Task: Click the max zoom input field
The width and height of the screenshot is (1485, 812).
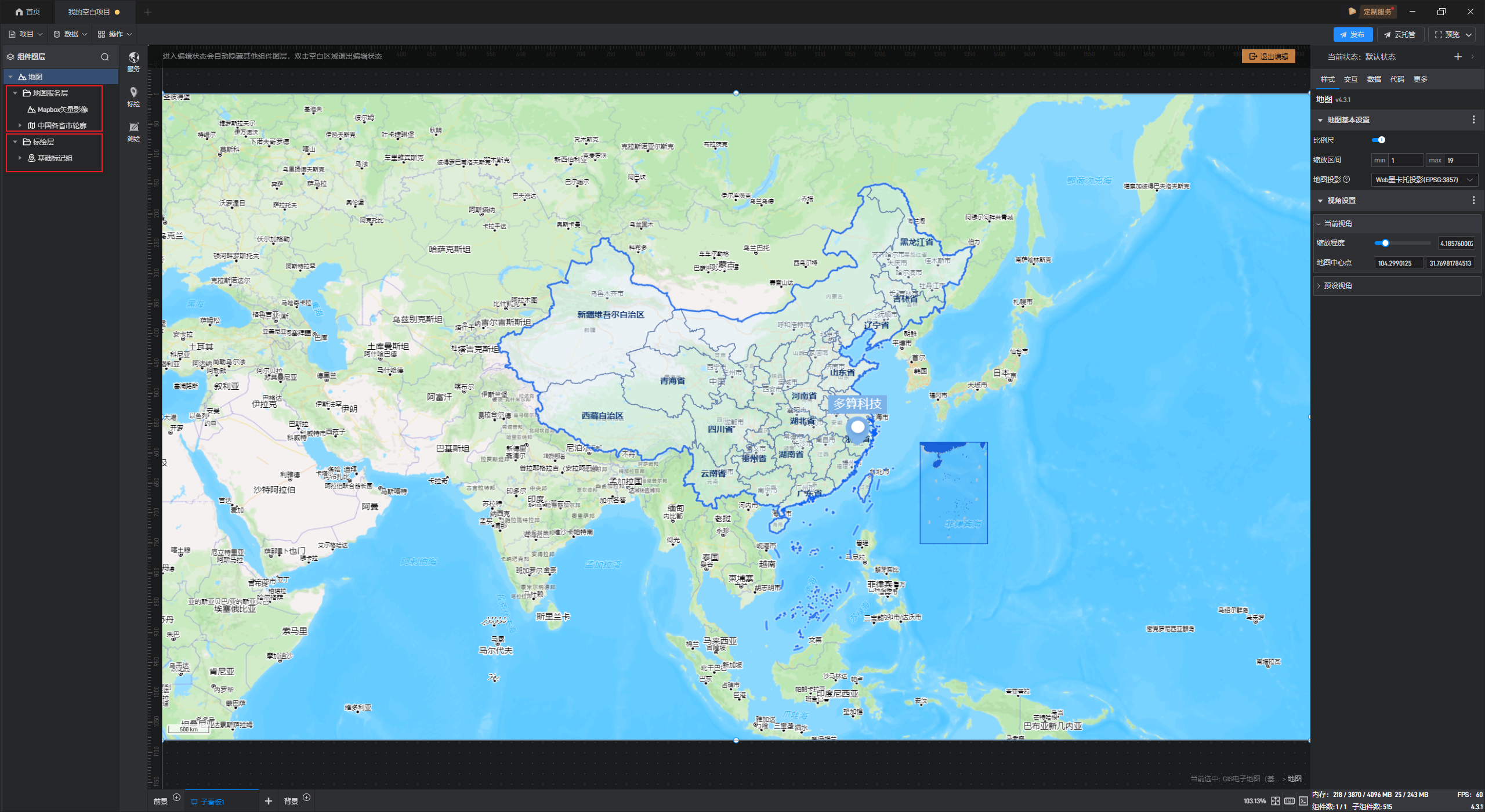Action: click(x=1460, y=161)
